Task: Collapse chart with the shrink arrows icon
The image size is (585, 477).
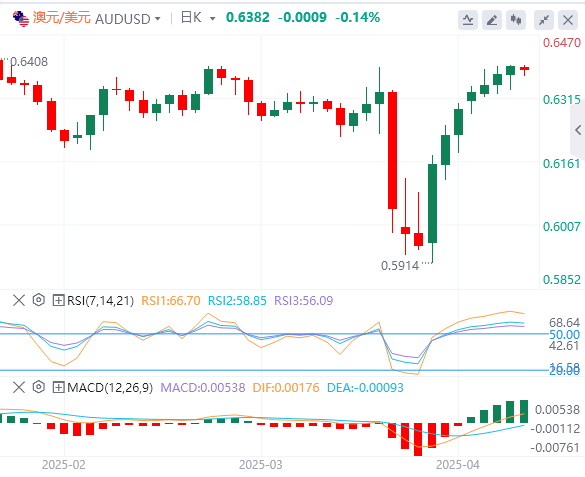Action: pos(544,20)
